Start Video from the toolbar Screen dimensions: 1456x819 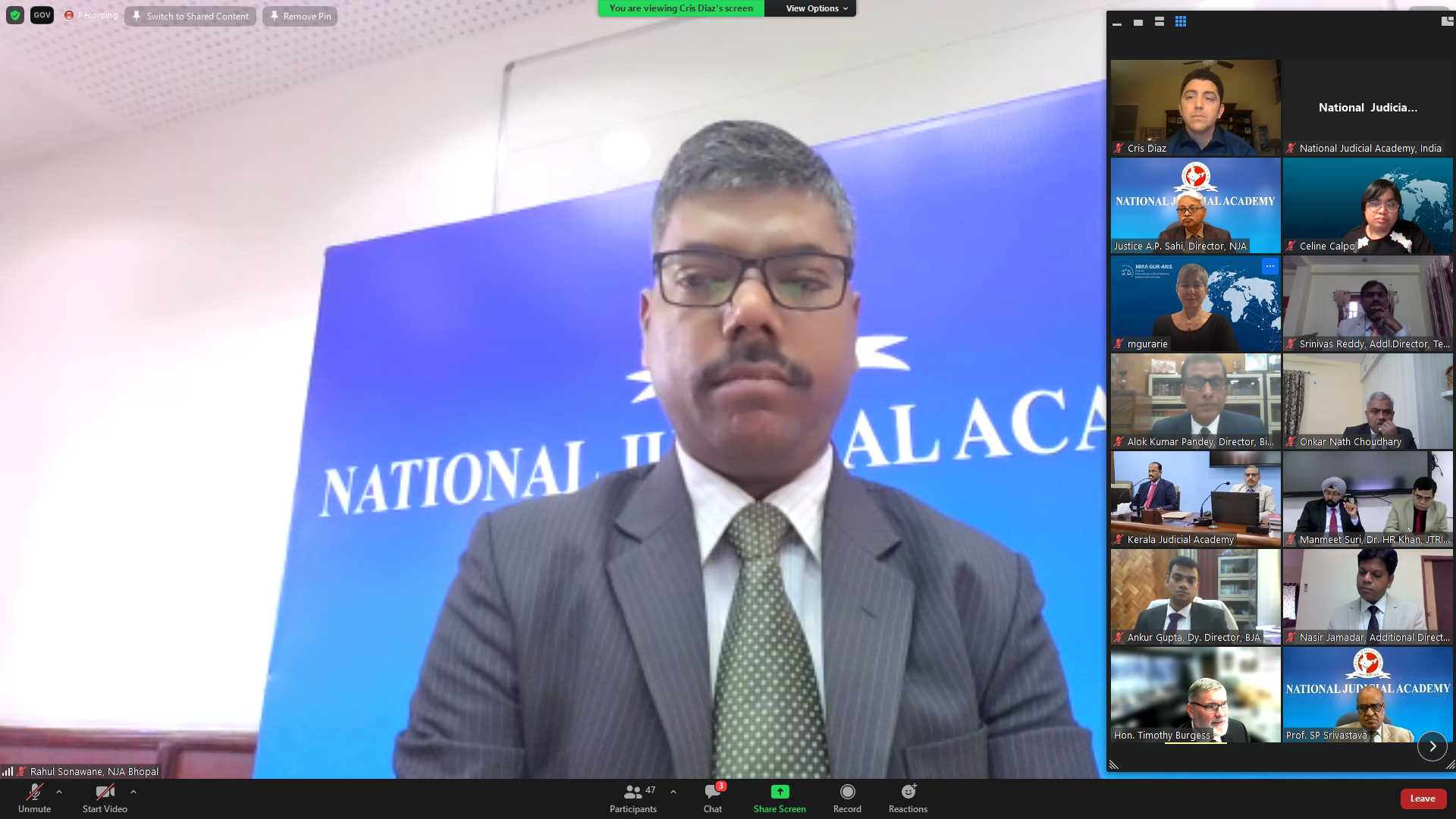[x=105, y=799]
